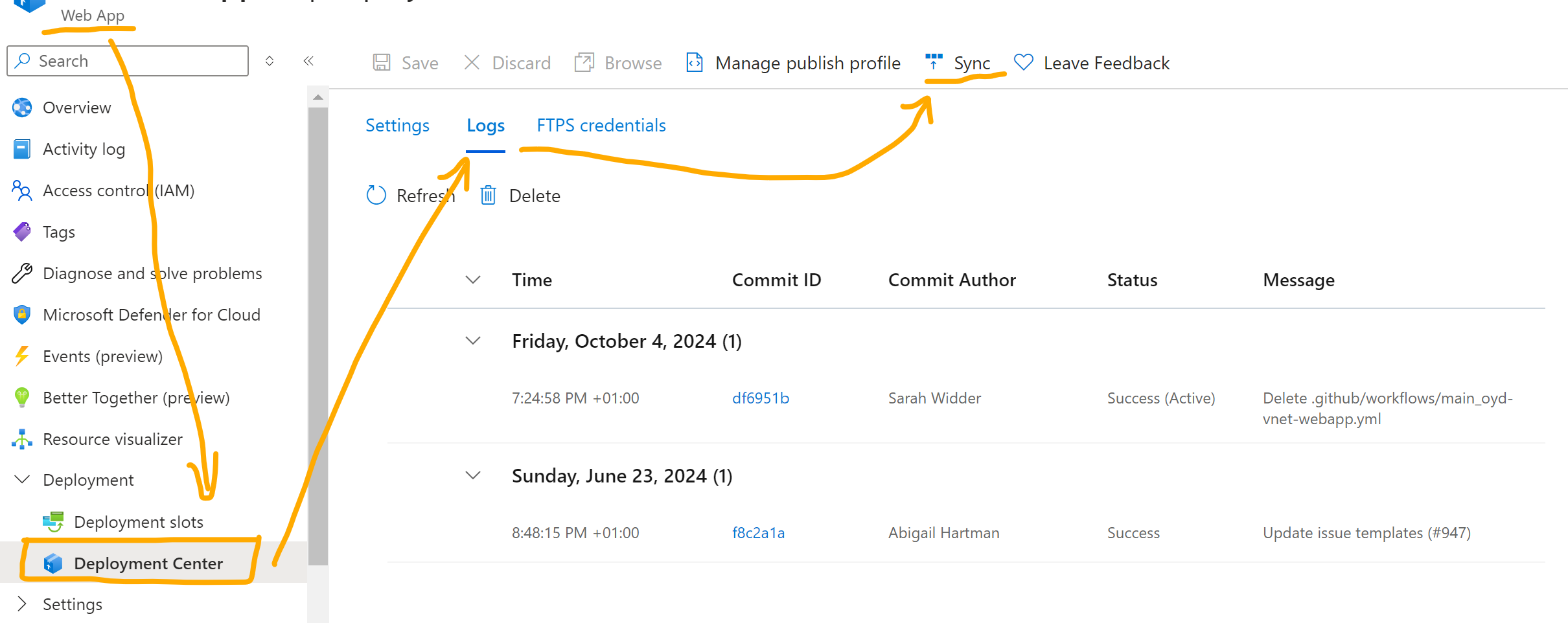Click the purple Tags icon
Viewport: 1568px width, 623px height.
pos(22,232)
